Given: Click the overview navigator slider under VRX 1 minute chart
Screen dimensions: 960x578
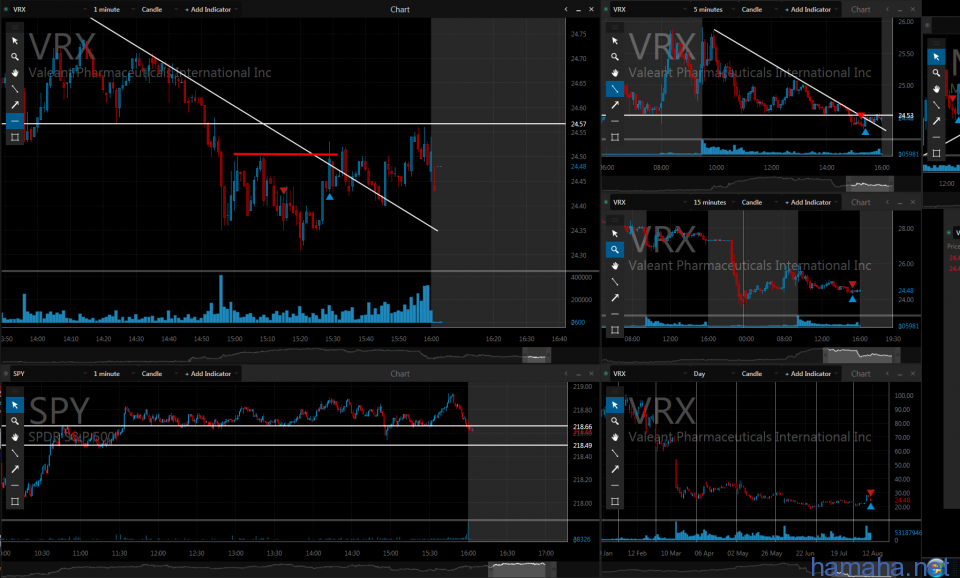Looking at the screenshot, I should pos(536,356).
